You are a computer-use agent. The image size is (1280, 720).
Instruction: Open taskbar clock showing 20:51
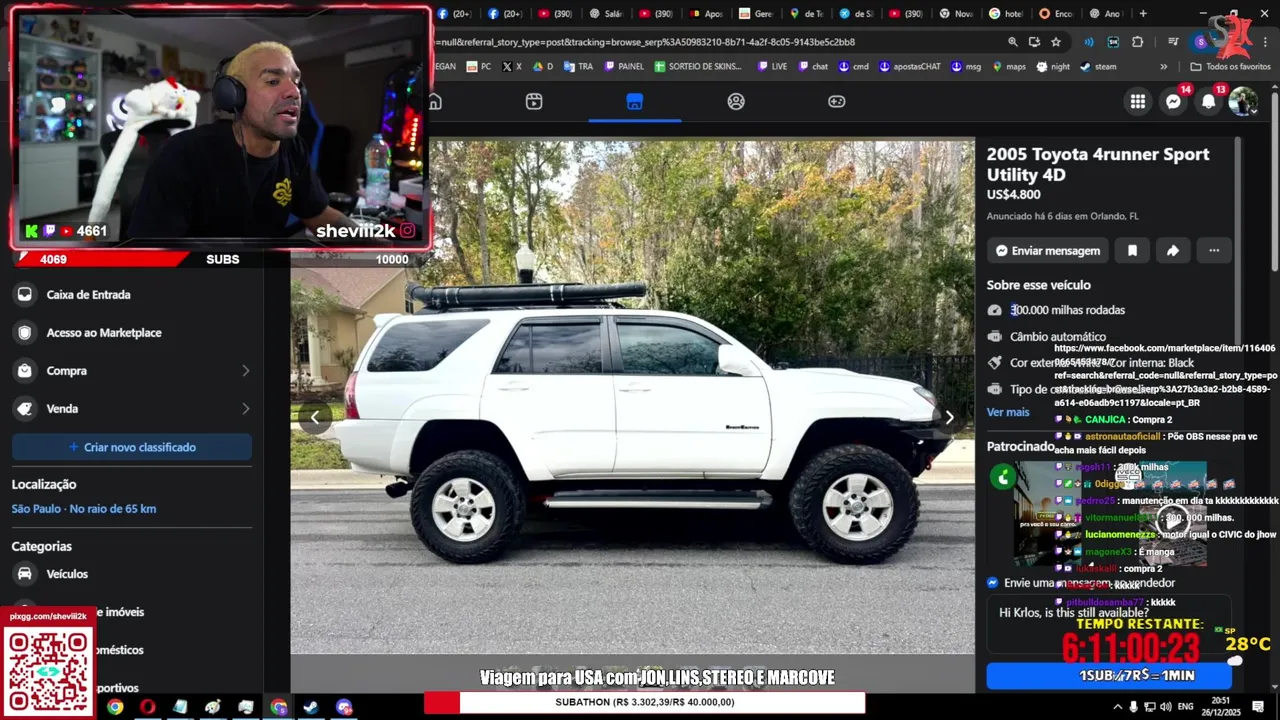click(x=1222, y=707)
